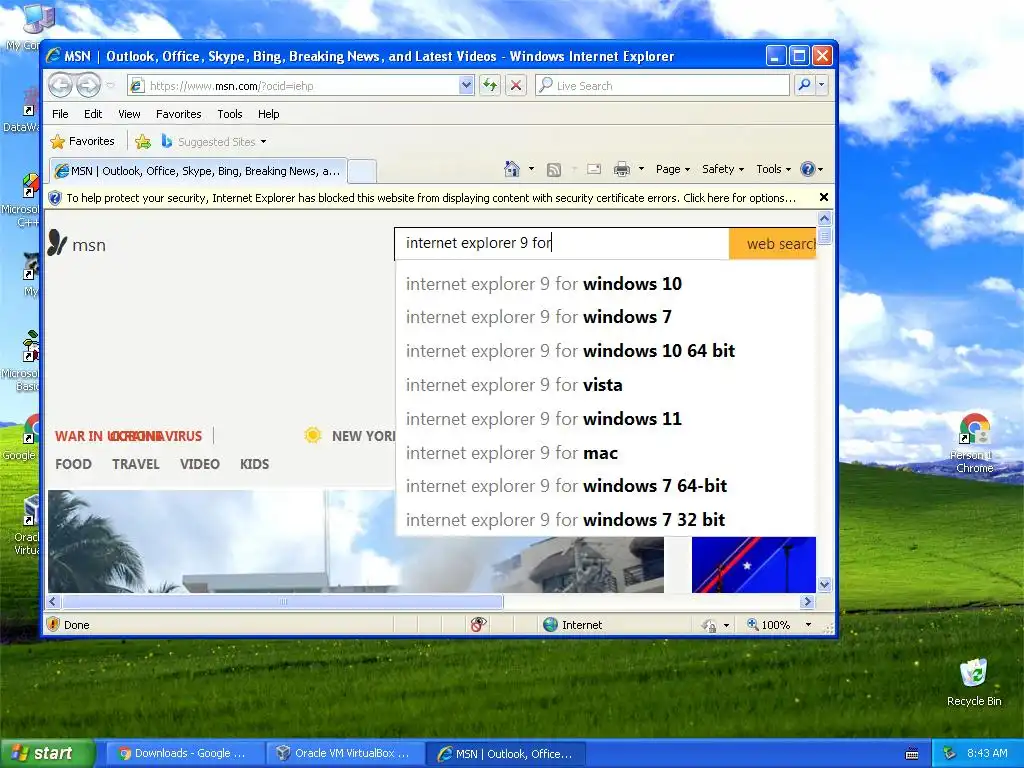Click the web search button
The height and width of the screenshot is (768, 1024).
772,244
